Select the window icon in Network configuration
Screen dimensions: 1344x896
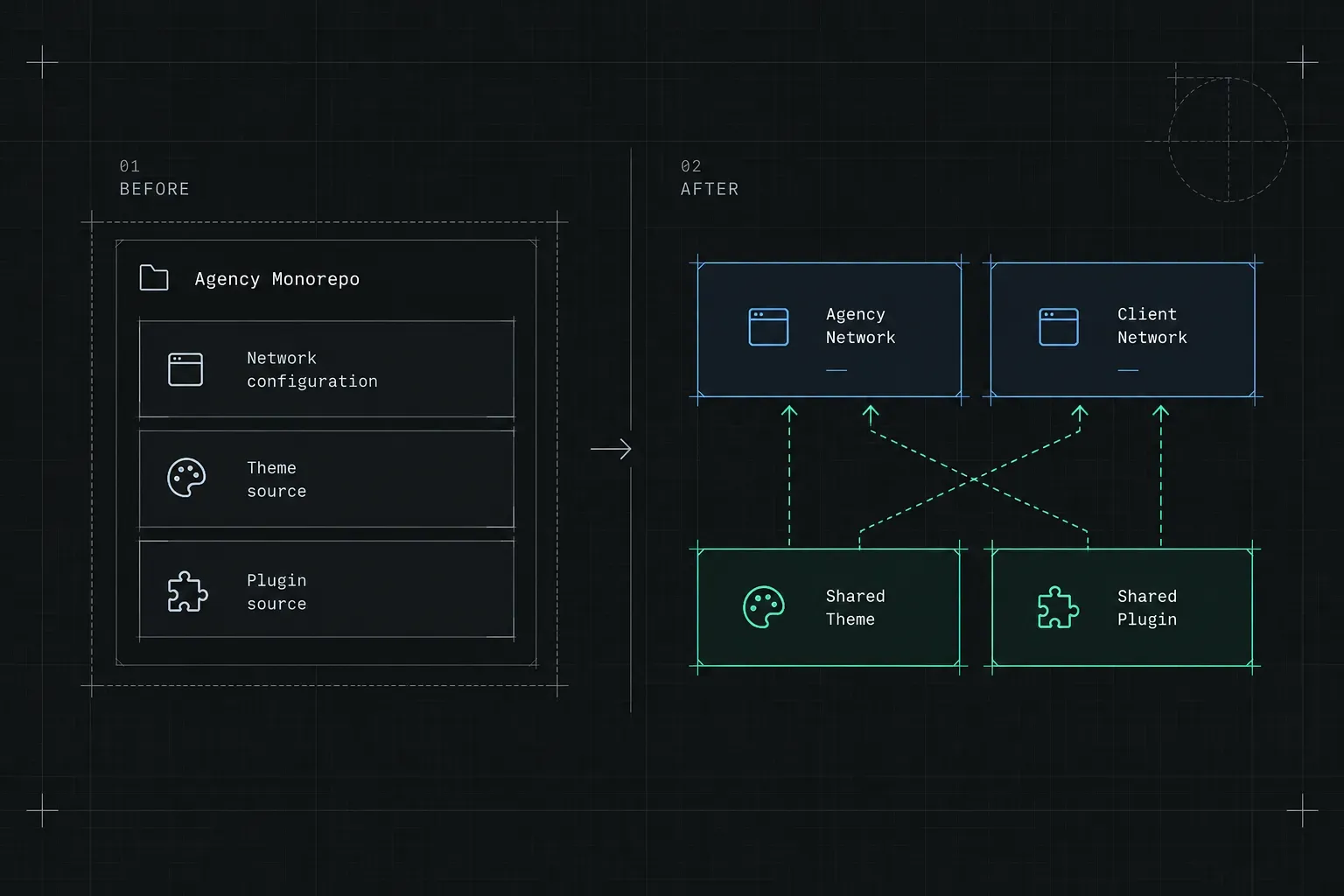pyautogui.click(x=185, y=369)
